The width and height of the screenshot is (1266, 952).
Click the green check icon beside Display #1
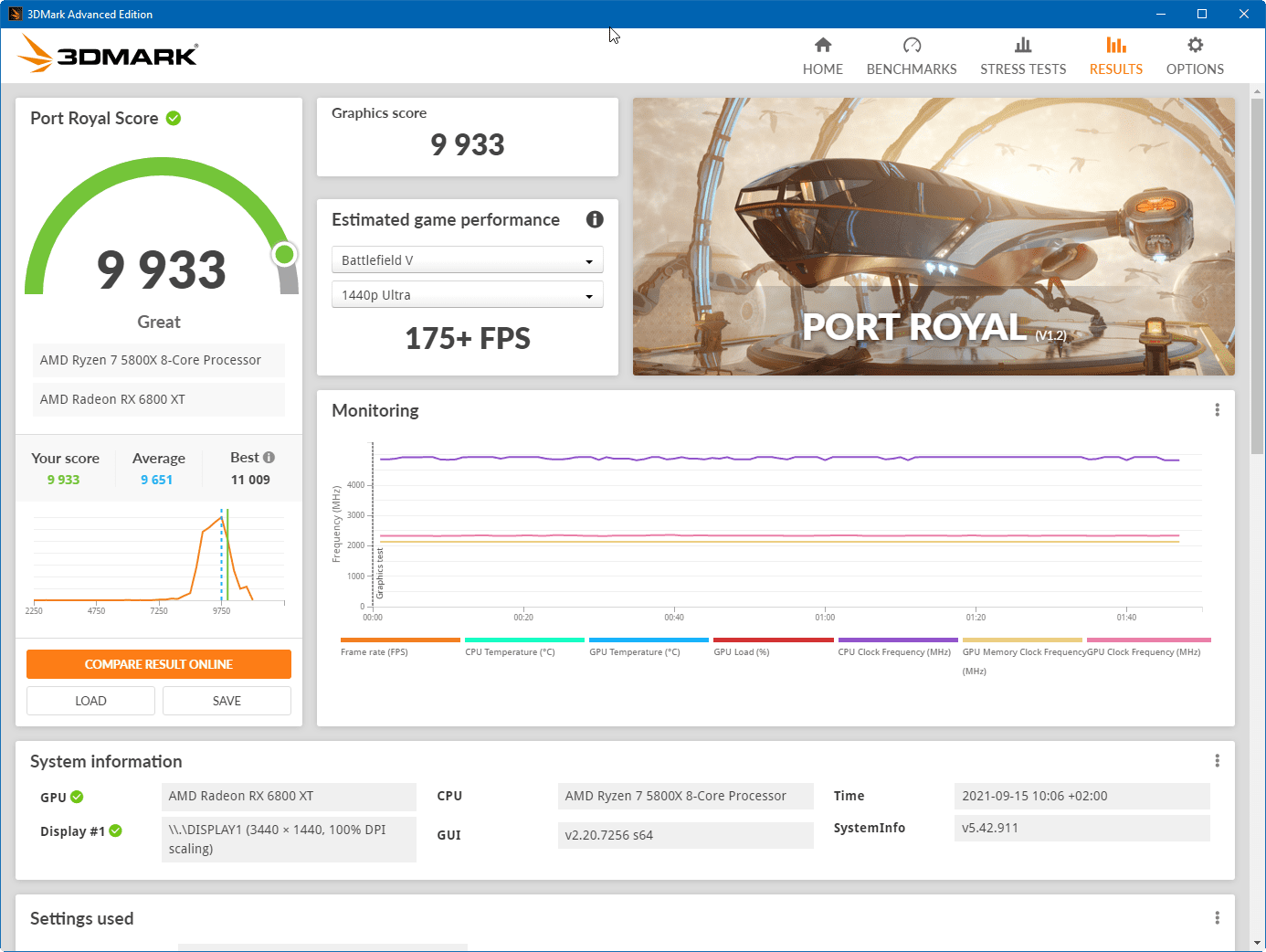[115, 830]
